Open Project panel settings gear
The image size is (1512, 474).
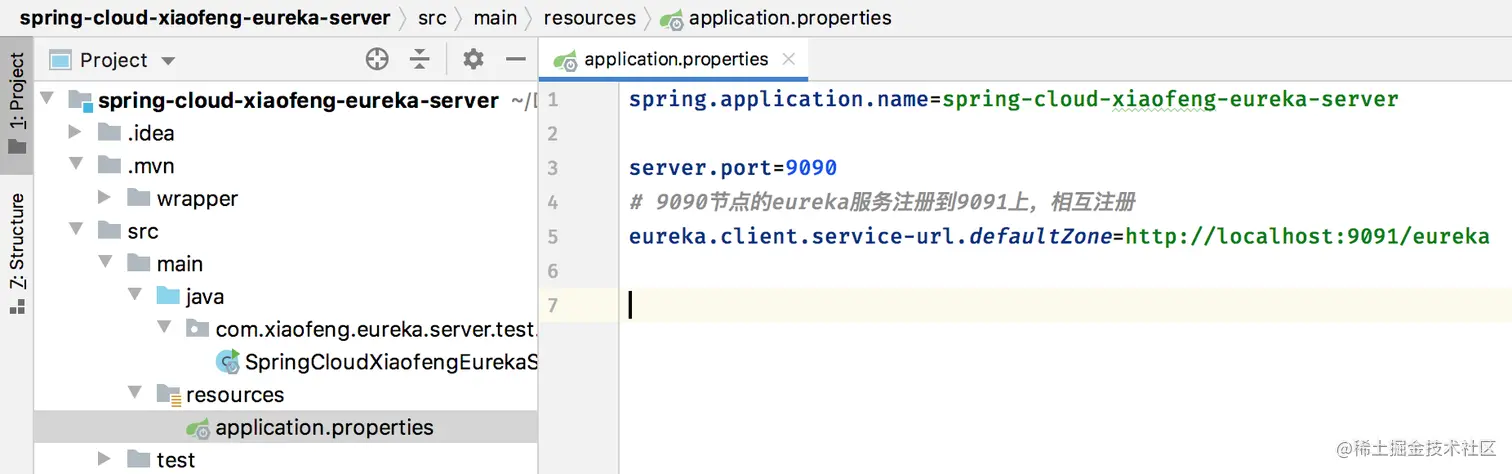pyautogui.click(x=473, y=59)
